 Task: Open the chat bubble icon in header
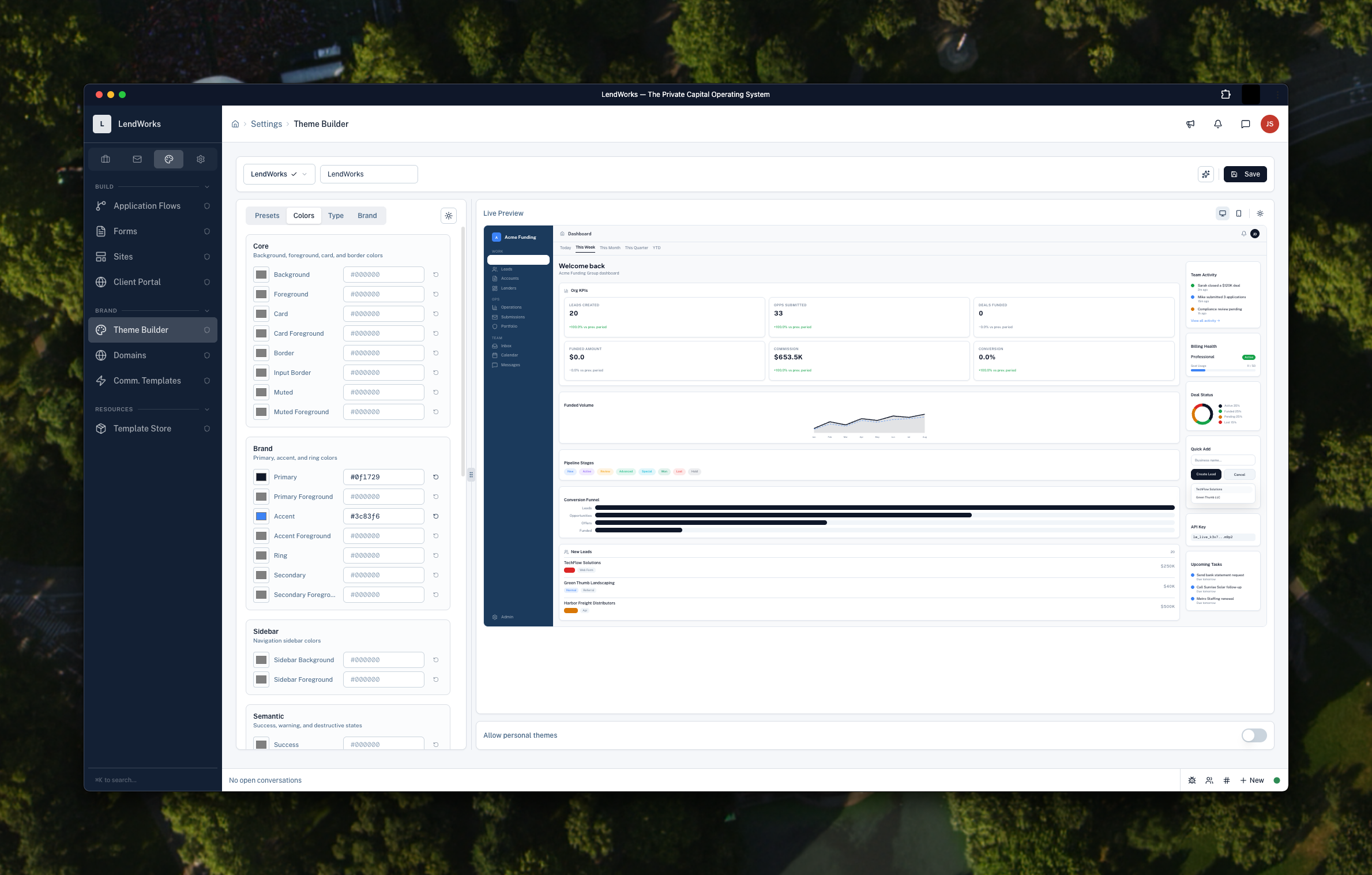point(1246,124)
